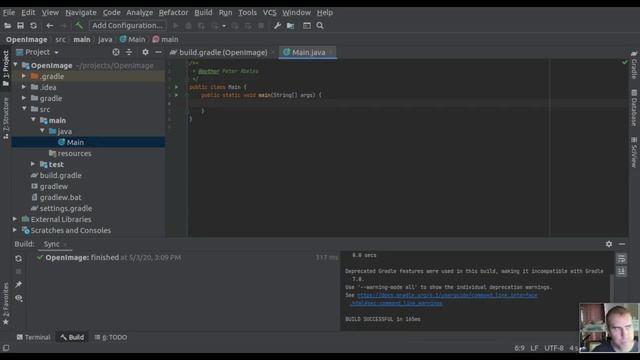Viewport: 640px width, 360px height.
Task: Open the Gradle docs link in output
Action: (447, 295)
